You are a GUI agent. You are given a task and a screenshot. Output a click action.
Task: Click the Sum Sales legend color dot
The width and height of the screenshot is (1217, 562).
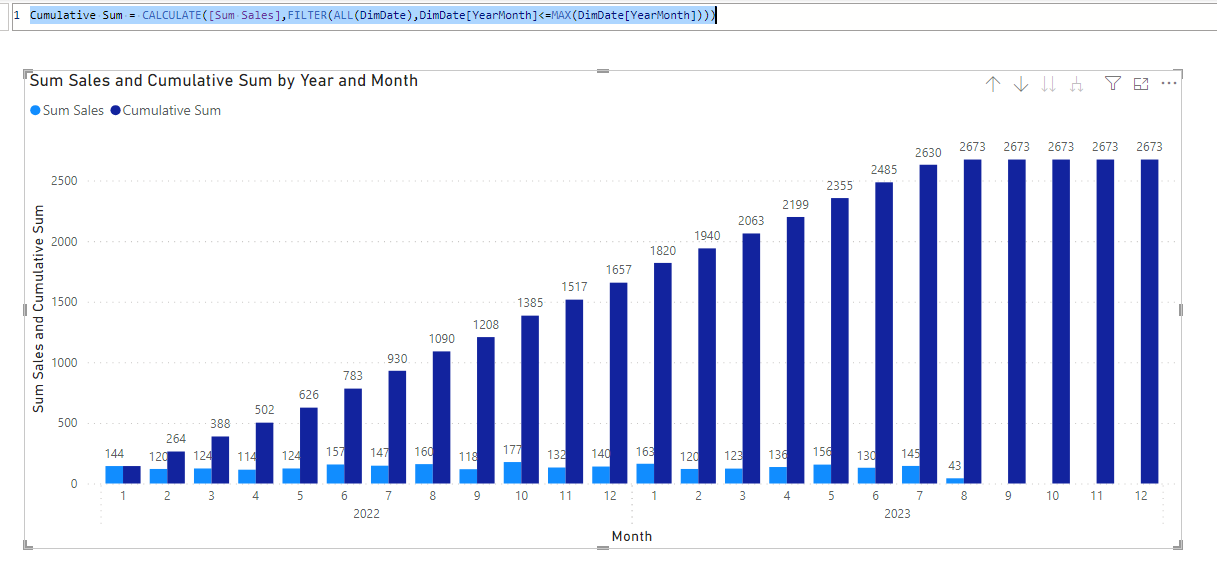[36, 111]
